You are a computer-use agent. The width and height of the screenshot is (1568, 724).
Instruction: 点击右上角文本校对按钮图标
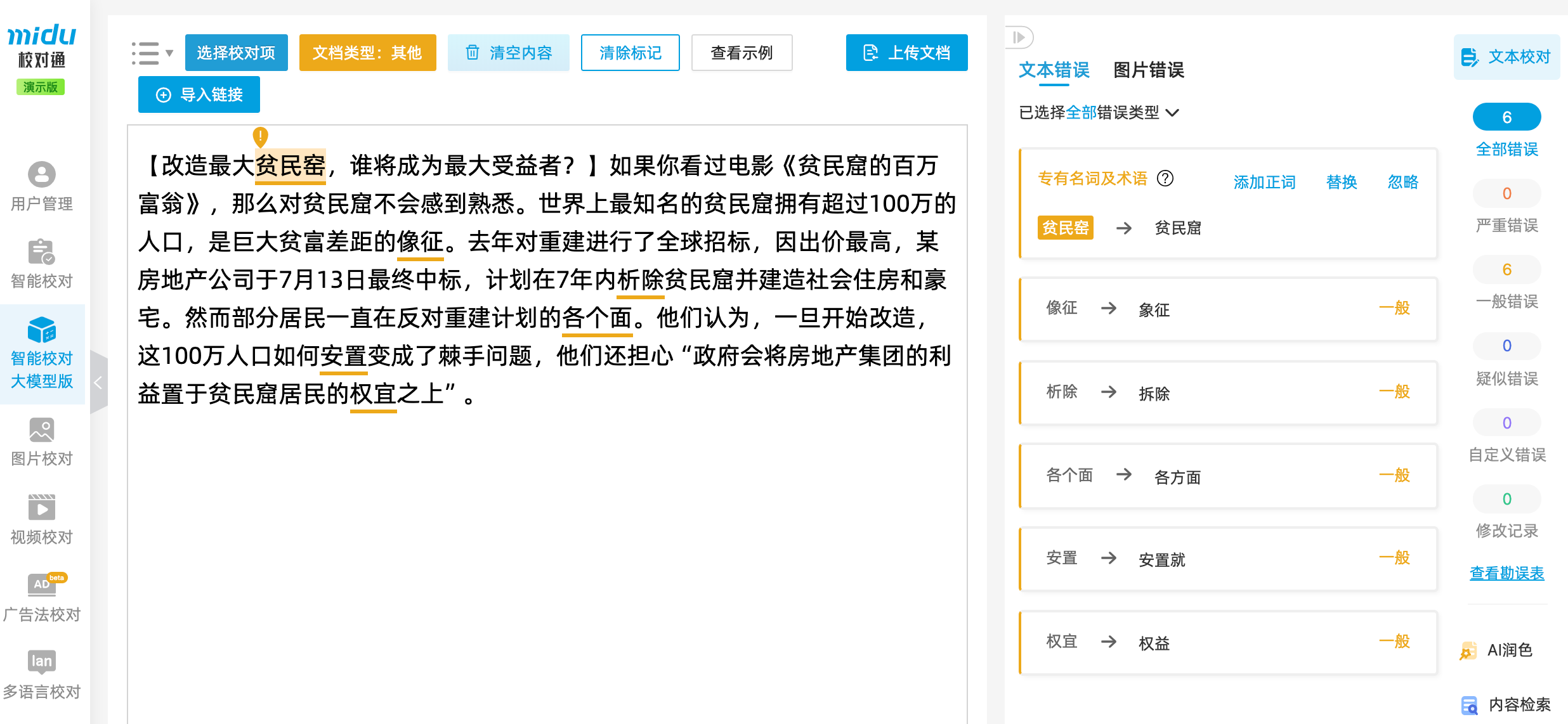[x=1470, y=57]
